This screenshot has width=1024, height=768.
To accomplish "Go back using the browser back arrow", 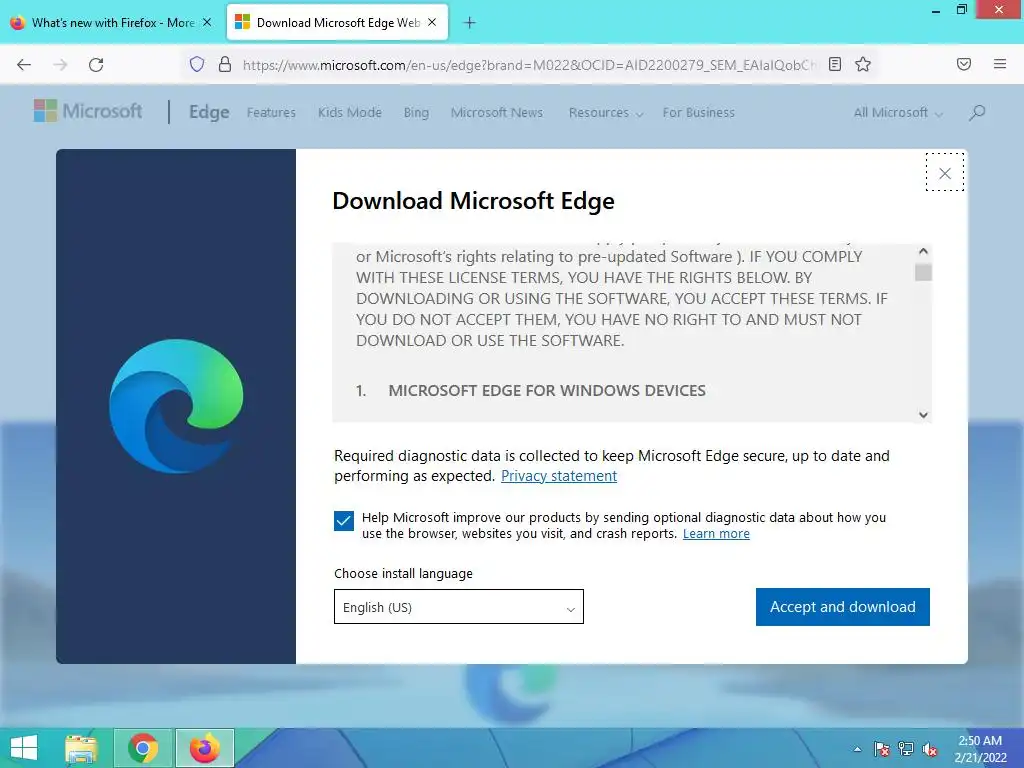I will pos(24,65).
